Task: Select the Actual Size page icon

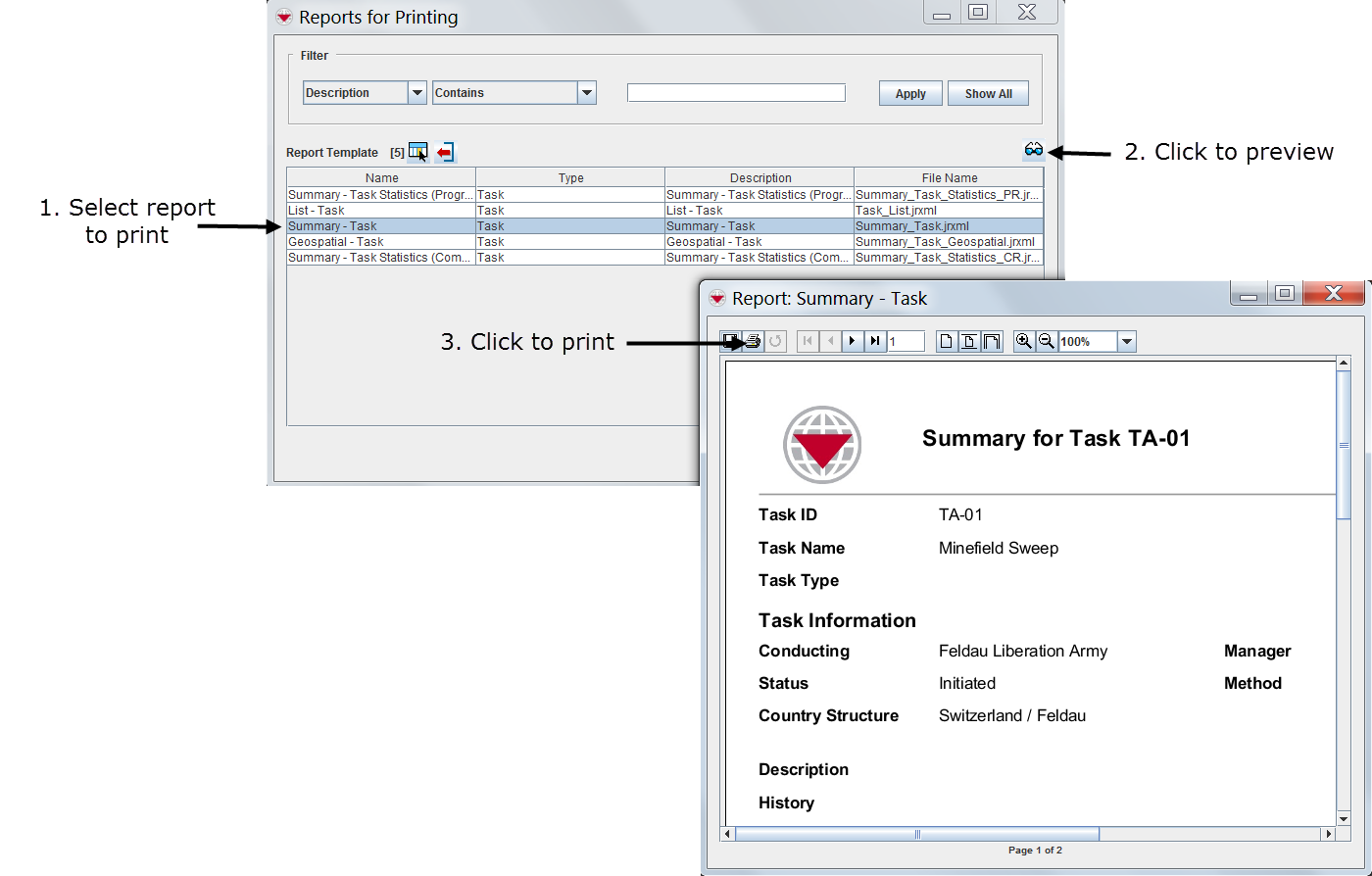Action: [947, 341]
